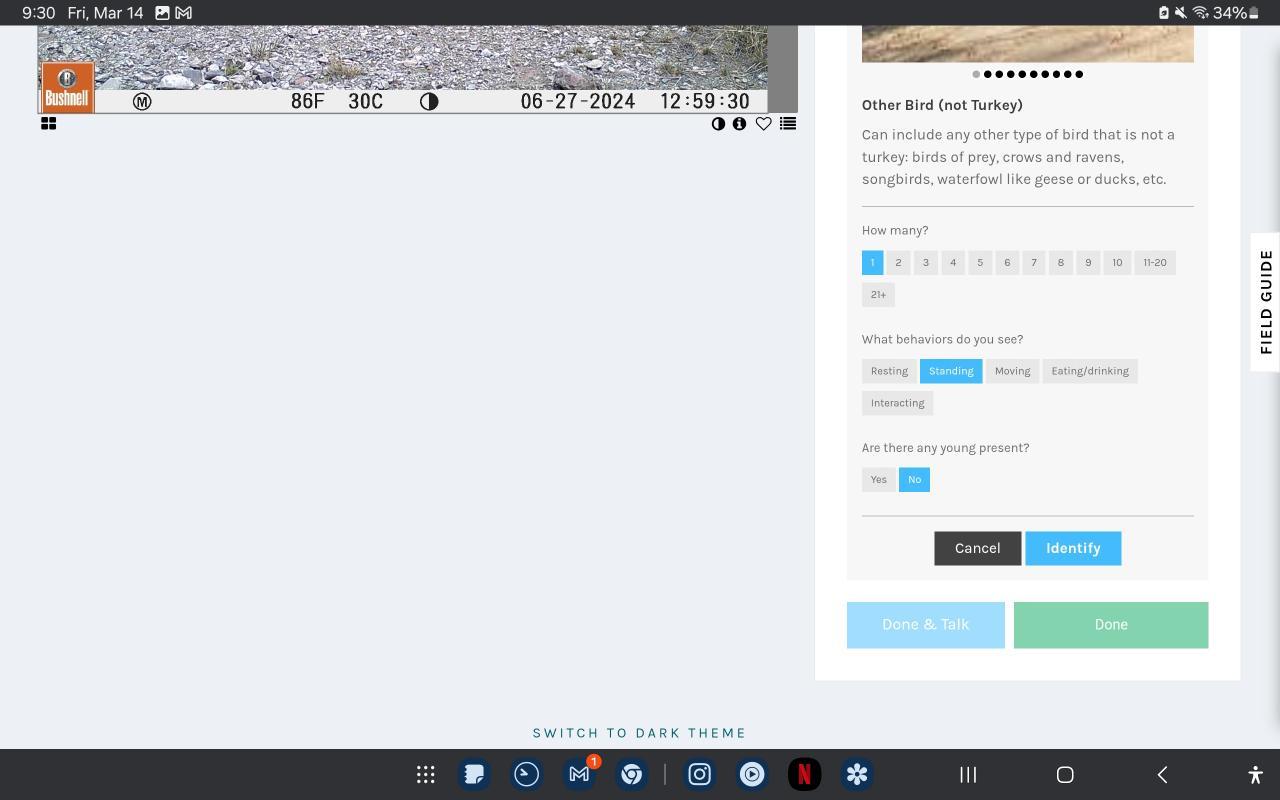Open the accessibility shortcut icon

(1255, 775)
